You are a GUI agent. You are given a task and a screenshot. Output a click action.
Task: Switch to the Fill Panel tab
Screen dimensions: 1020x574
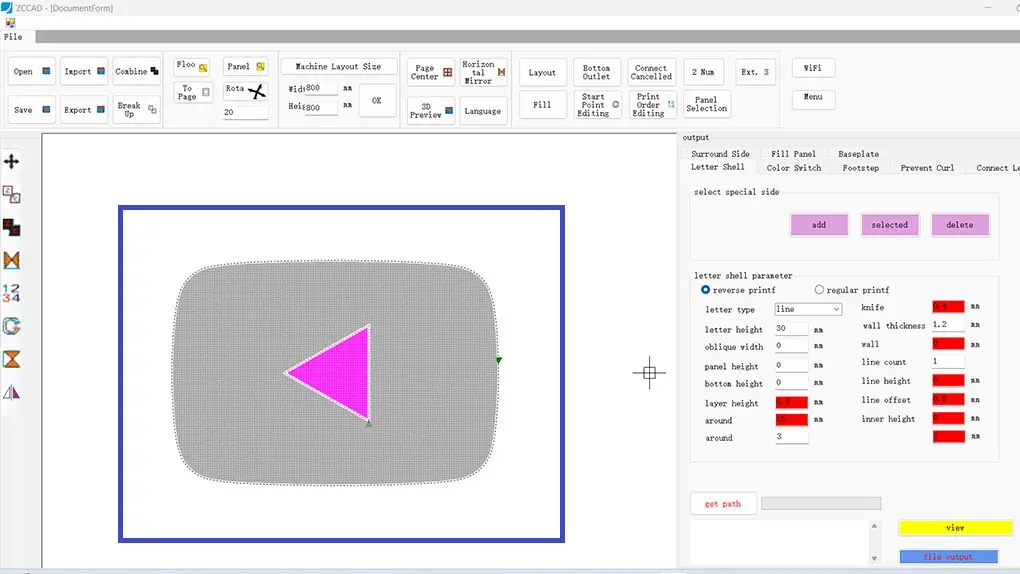click(x=793, y=154)
